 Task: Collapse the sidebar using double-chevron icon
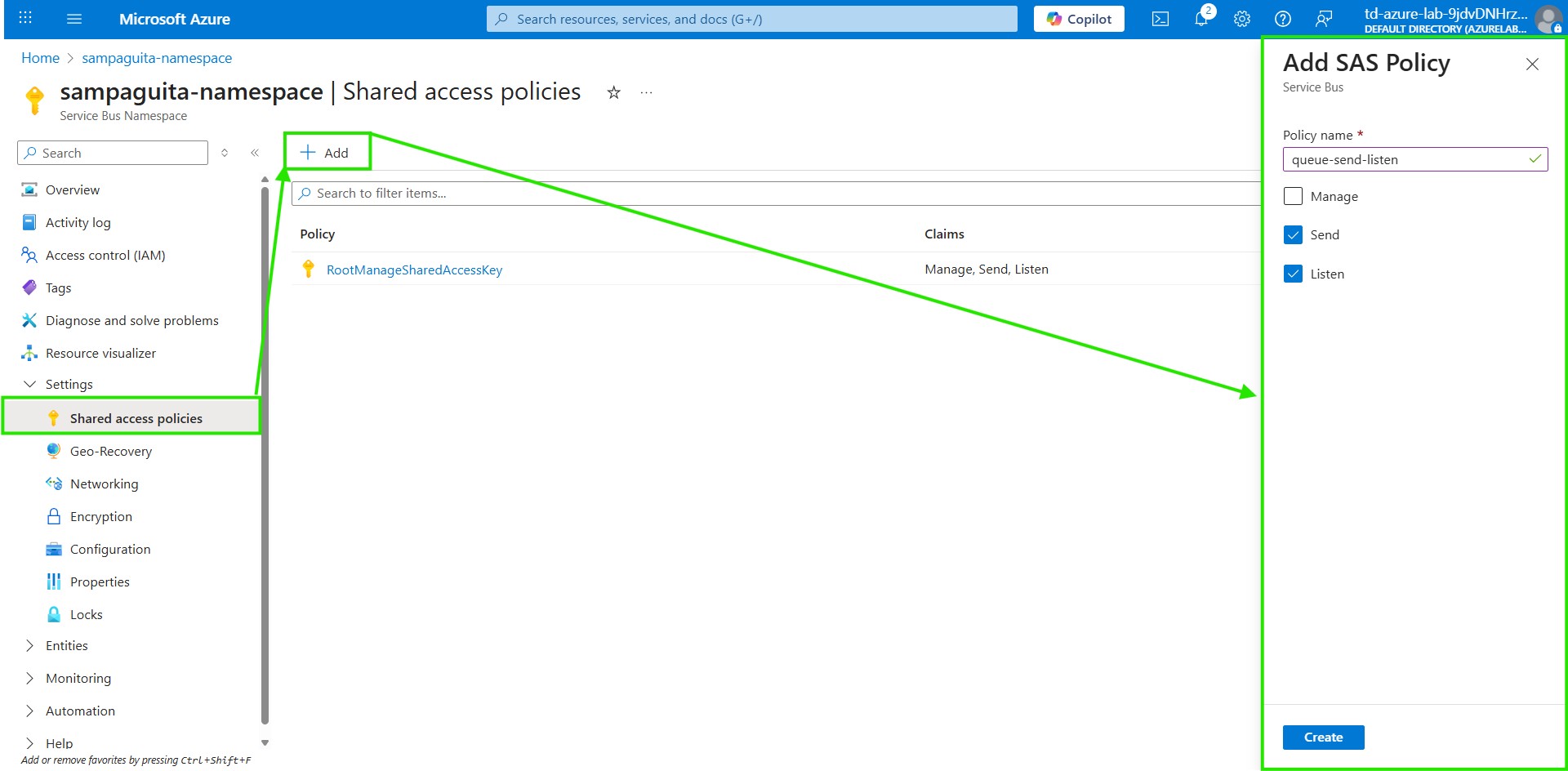tap(255, 153)
